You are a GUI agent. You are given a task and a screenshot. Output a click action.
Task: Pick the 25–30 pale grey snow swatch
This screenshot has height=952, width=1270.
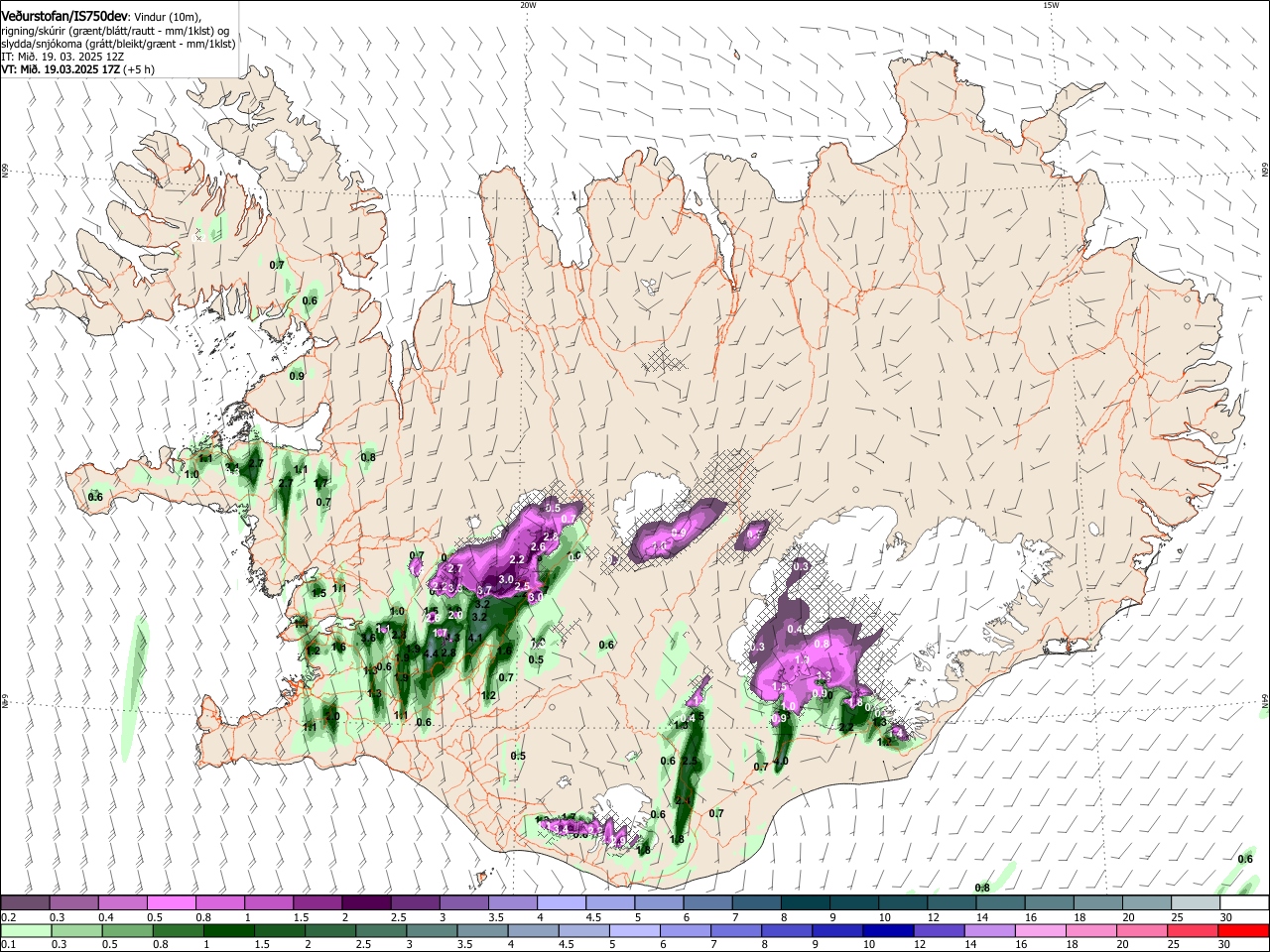1196,903
